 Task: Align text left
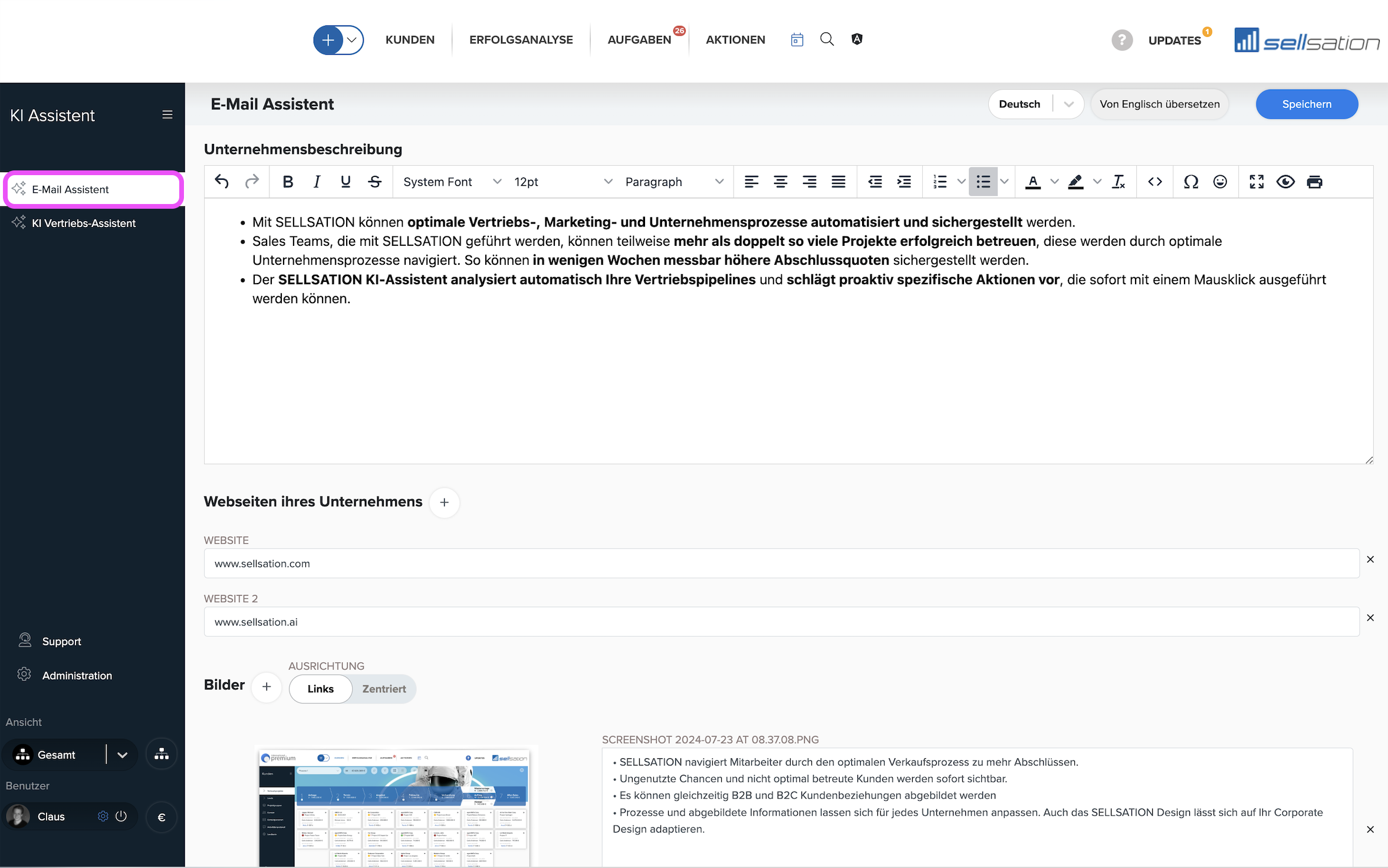[x=751, y=182]
